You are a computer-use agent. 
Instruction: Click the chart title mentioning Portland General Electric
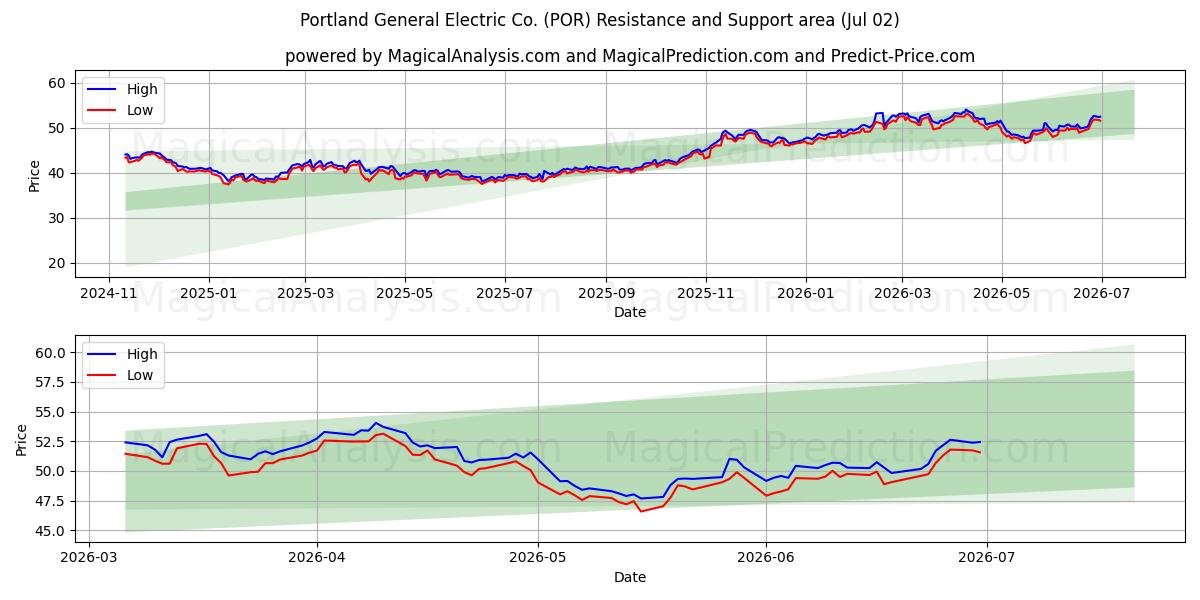click(599, 20)
